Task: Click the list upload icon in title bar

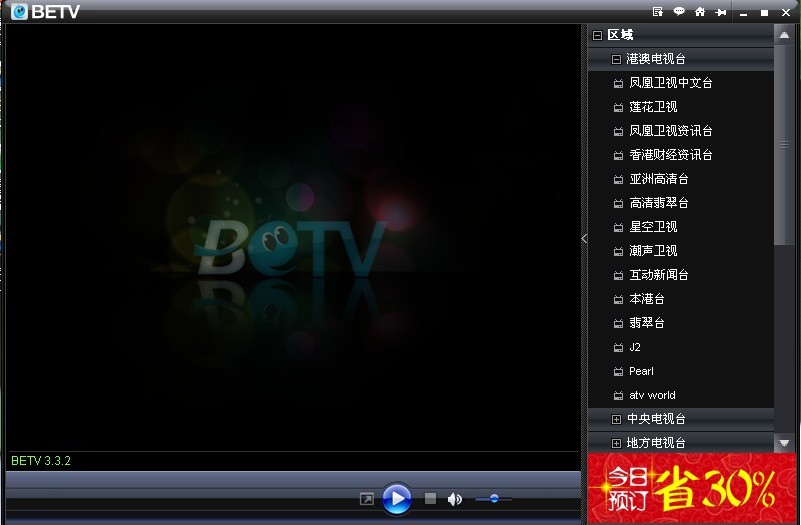Action: pos(658,12)
